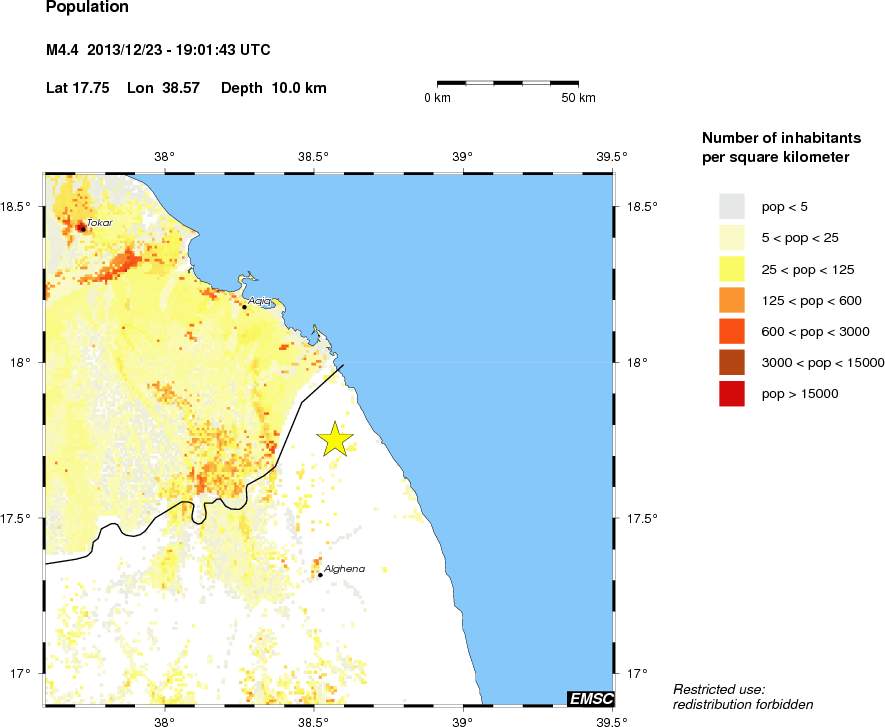885x727 pixels.
Task: Select the 'Depth 10.0 km' text
Action: click(274, 88)
